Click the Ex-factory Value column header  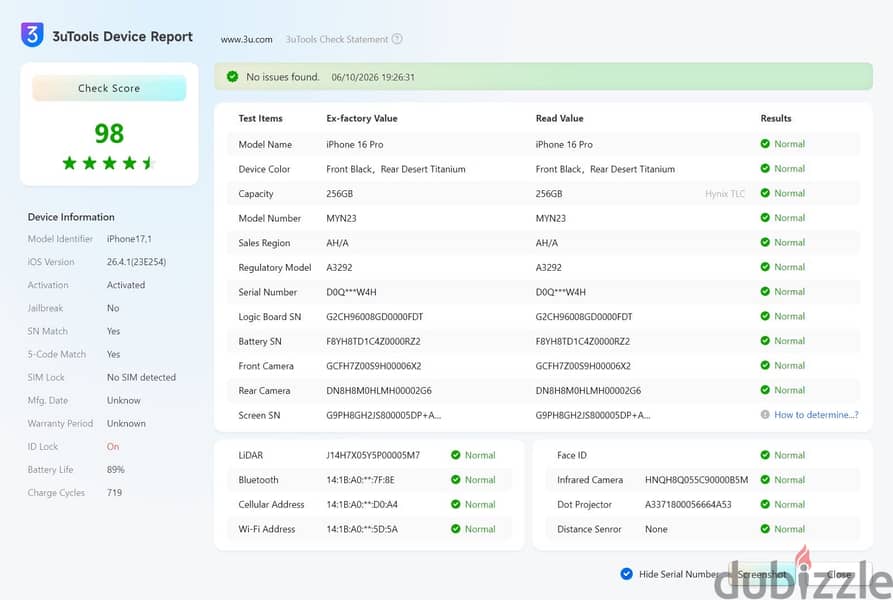(x=362, y=118)
